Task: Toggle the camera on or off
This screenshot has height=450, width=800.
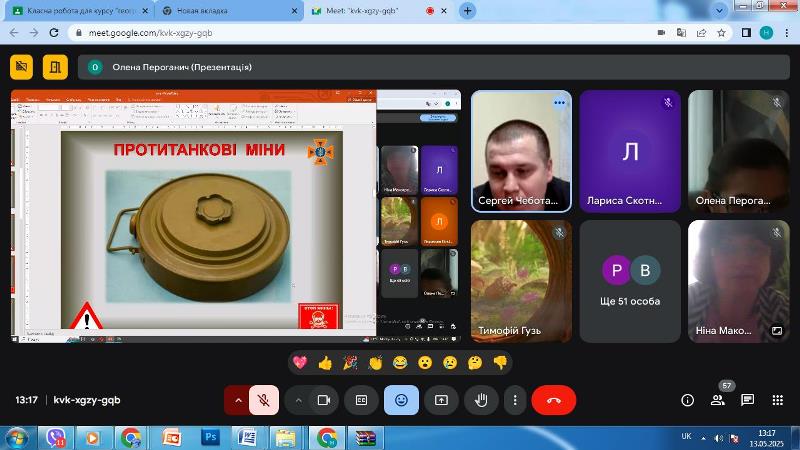Action: coord(323,400)
